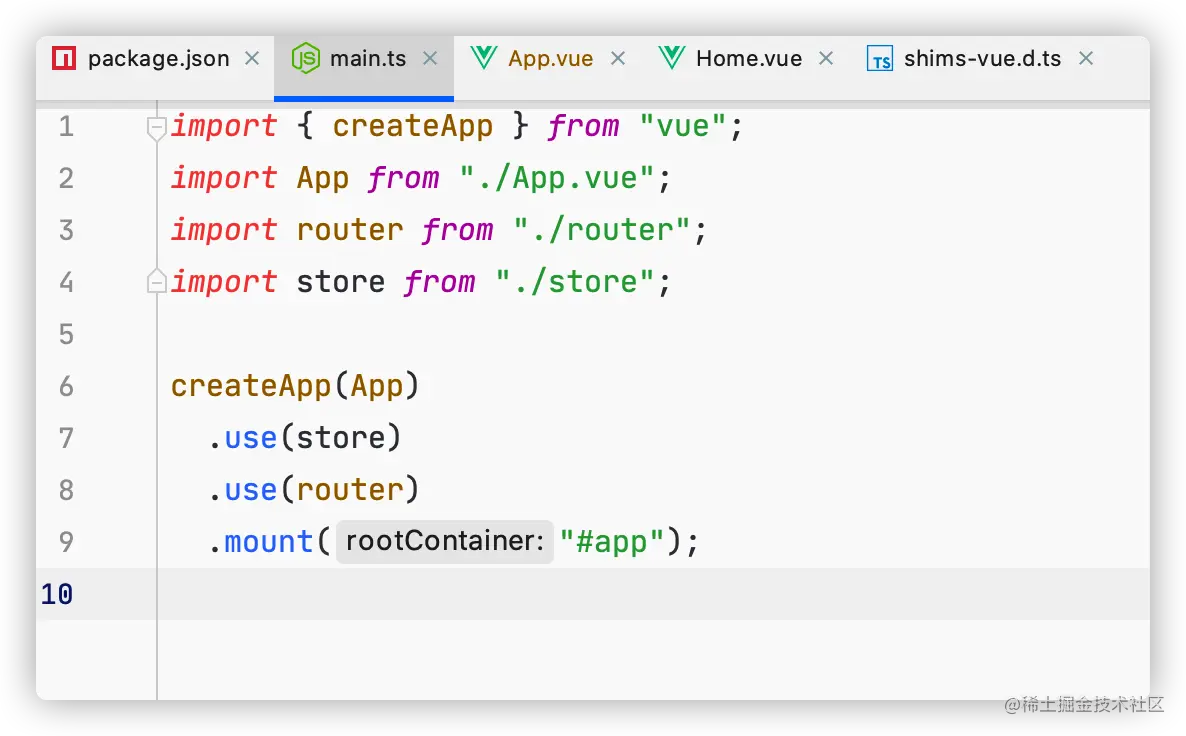Close the Home.vue tab

pos(826,58)
